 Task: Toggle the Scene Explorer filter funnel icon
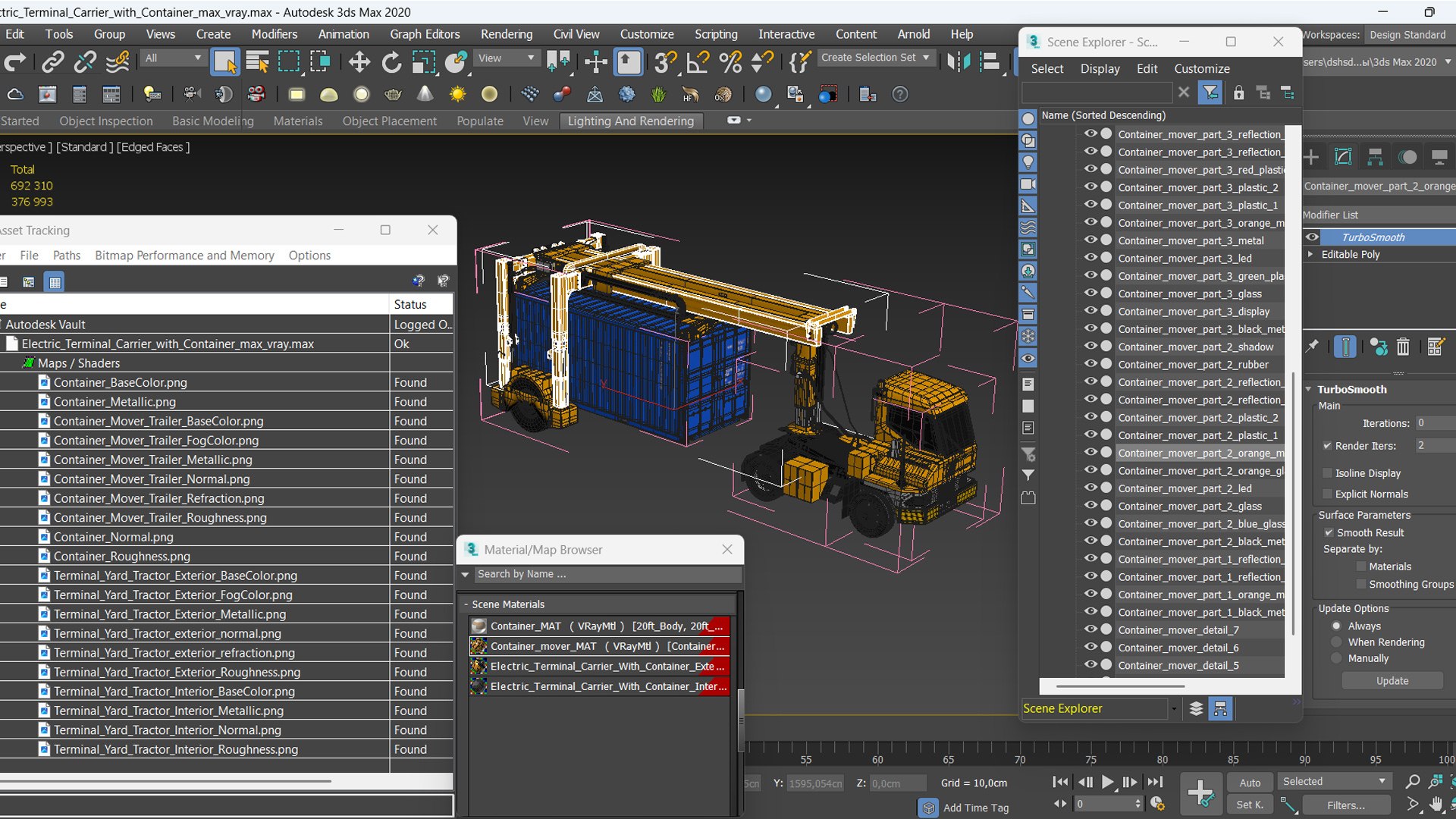tap(1210, 93)
